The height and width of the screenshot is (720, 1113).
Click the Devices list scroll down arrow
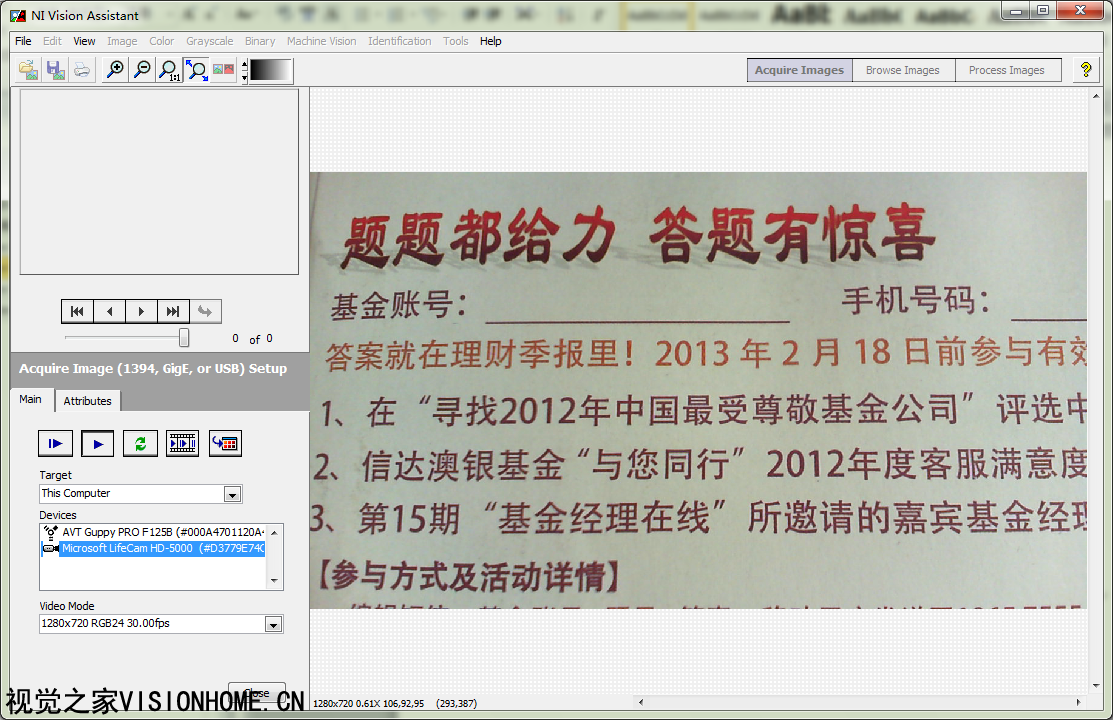pyautogui.click(x=275, y=581)
